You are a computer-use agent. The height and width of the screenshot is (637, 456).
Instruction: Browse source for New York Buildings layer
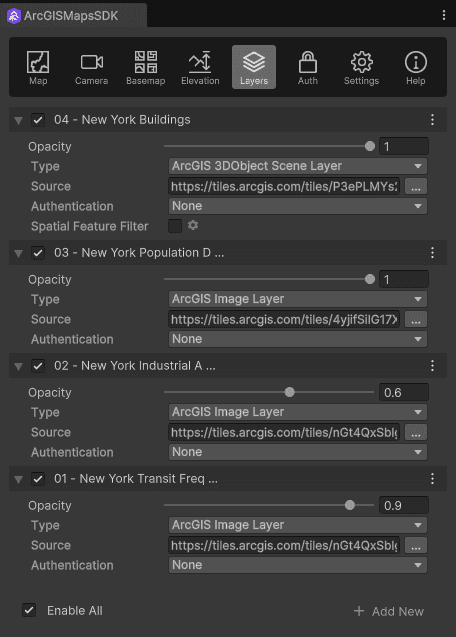pos(416,186)
